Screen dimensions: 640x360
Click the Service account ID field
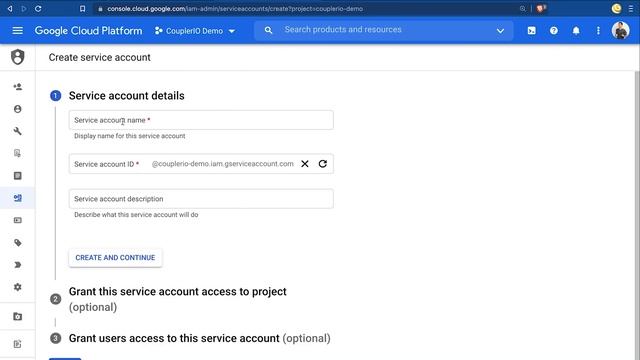(x=201, y=164)
